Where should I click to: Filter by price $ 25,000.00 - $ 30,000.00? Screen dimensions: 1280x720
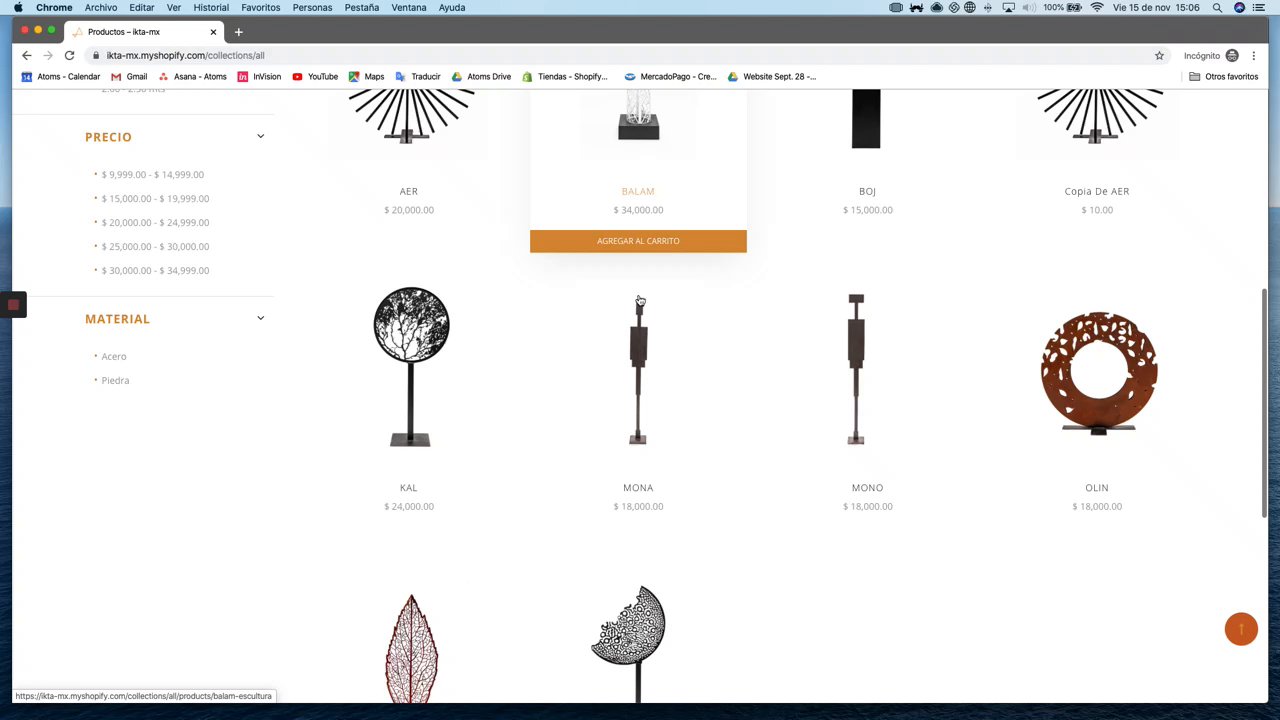click(155, 247)
